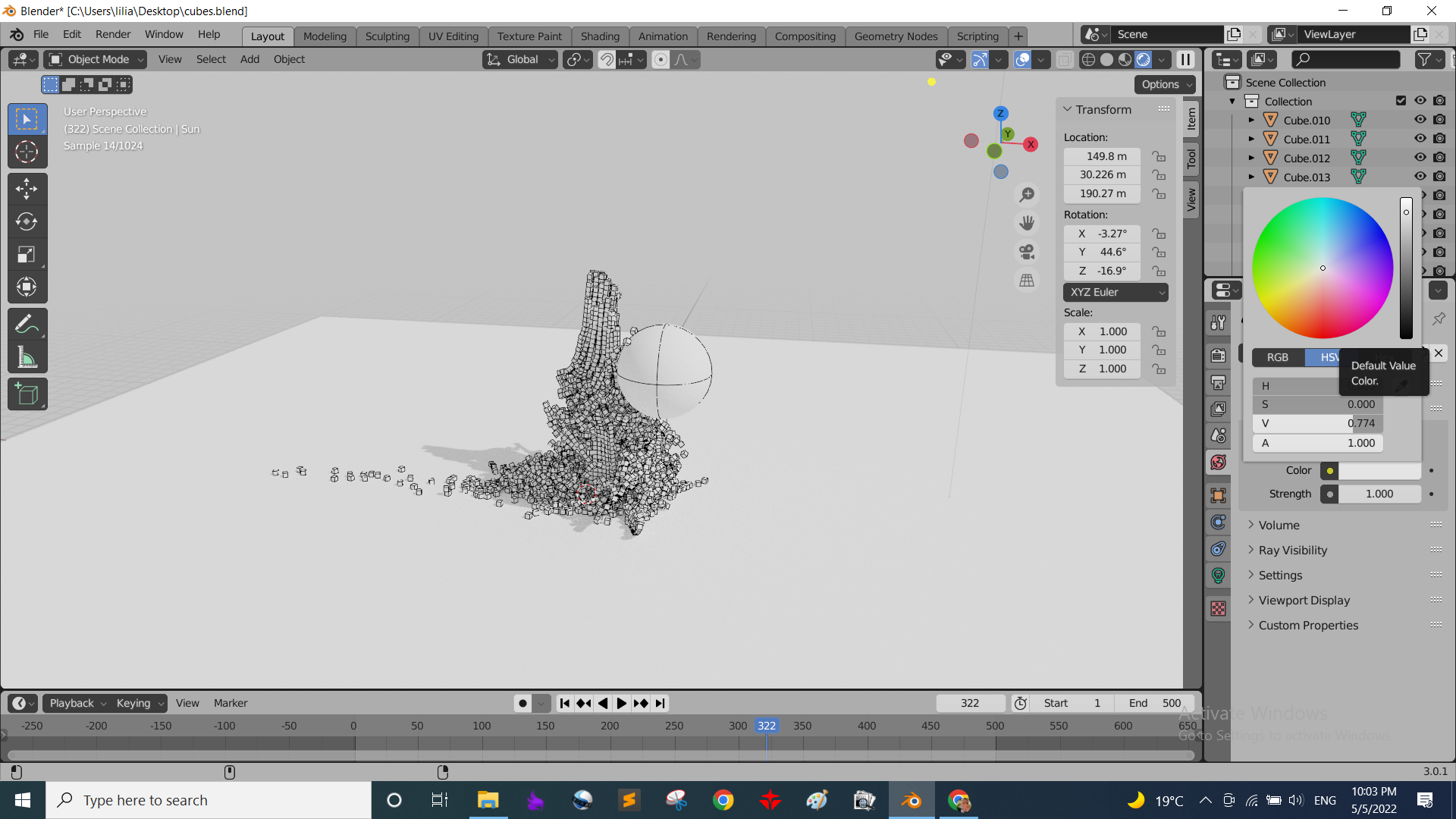The width and height of the screenshot is (1456, 819).
Task: Open the Playback menu in timeline
Action: coord(76,703)
